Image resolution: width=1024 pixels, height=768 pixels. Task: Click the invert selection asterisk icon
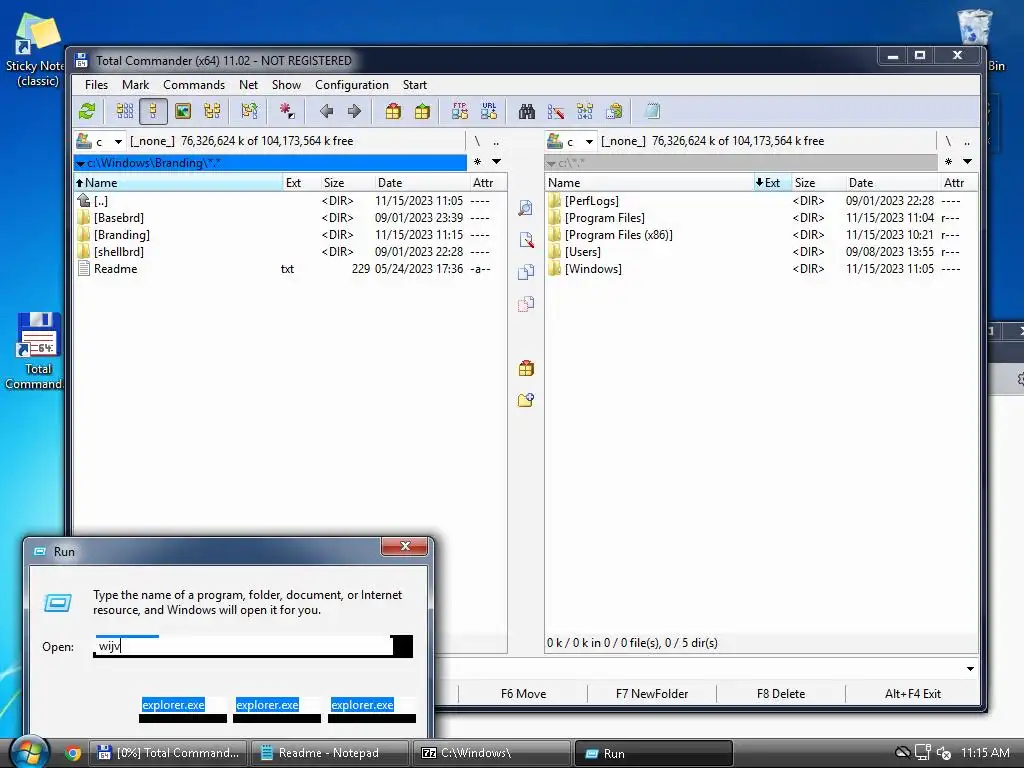coord(287,111)
